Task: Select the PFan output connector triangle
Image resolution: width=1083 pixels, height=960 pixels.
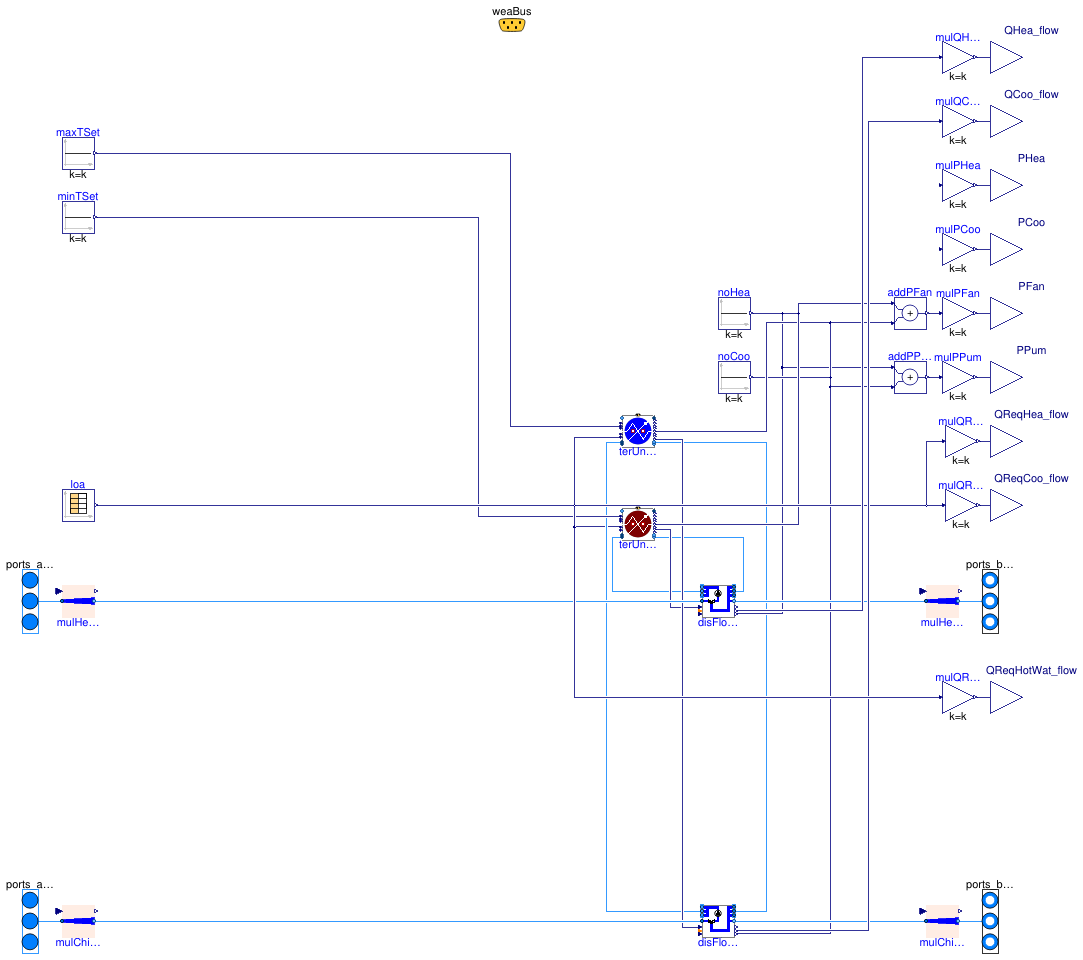Action: pyautogui.click(x=1006, y=314)
